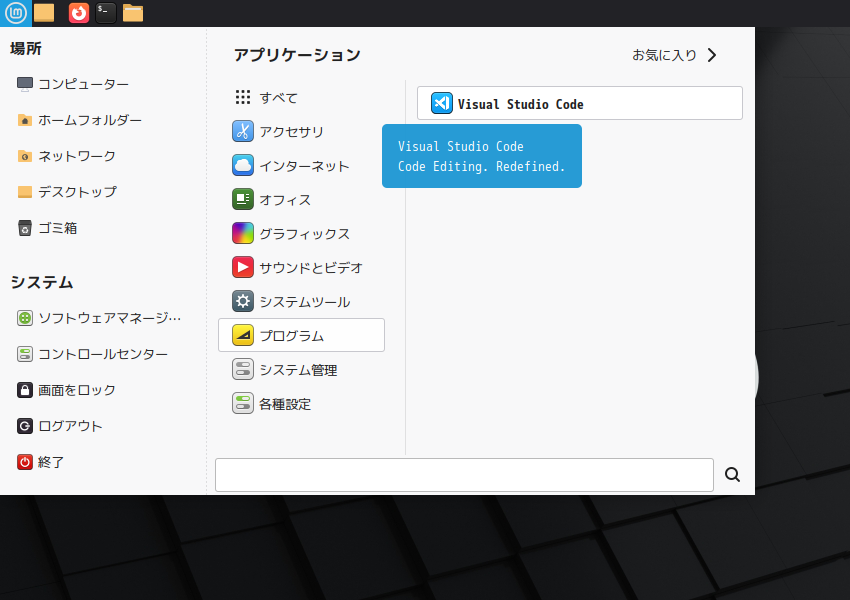Select the アクセサリ category

click(301, 132)
